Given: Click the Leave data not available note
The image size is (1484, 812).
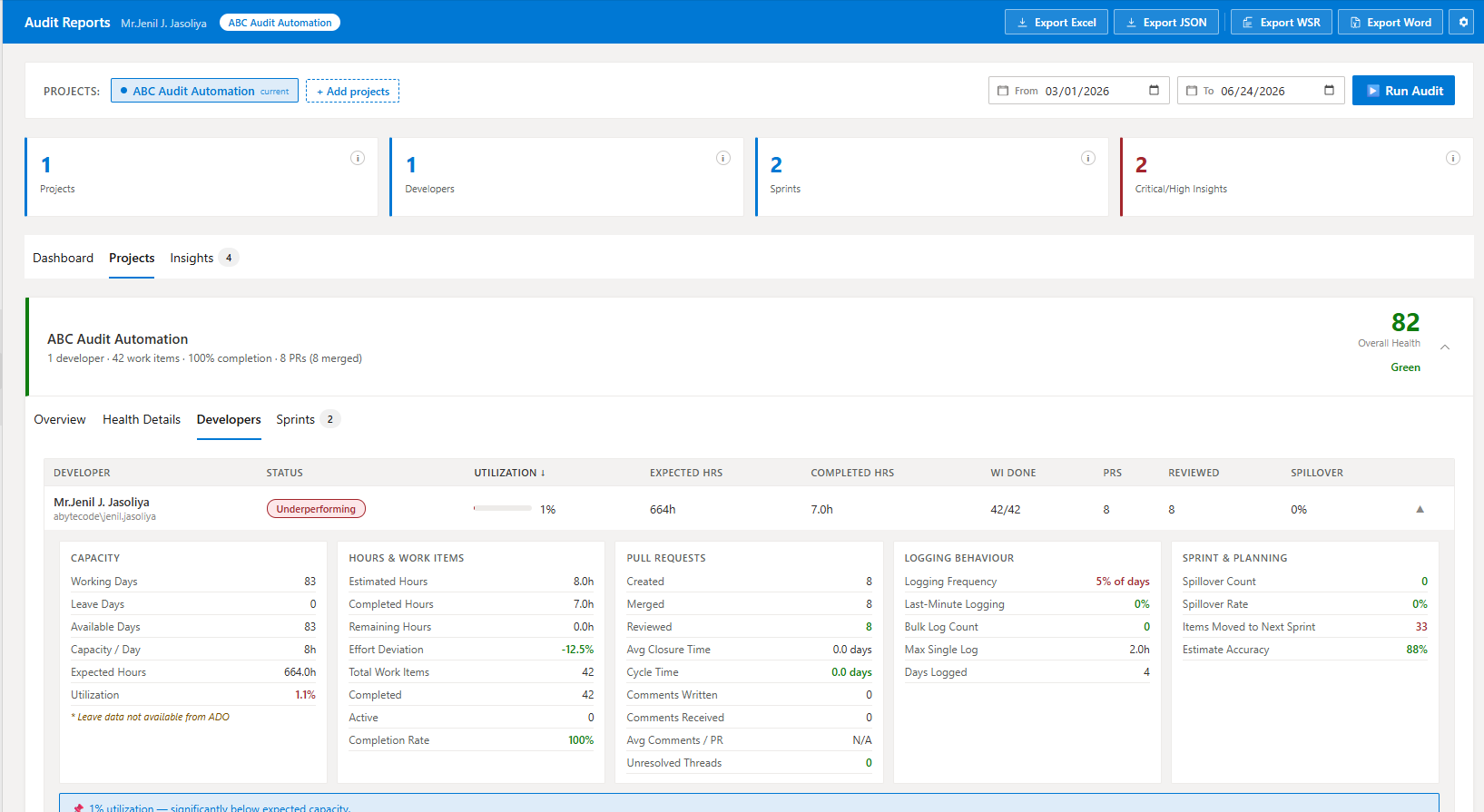Looking at the screenshot, I should point(151,717).
